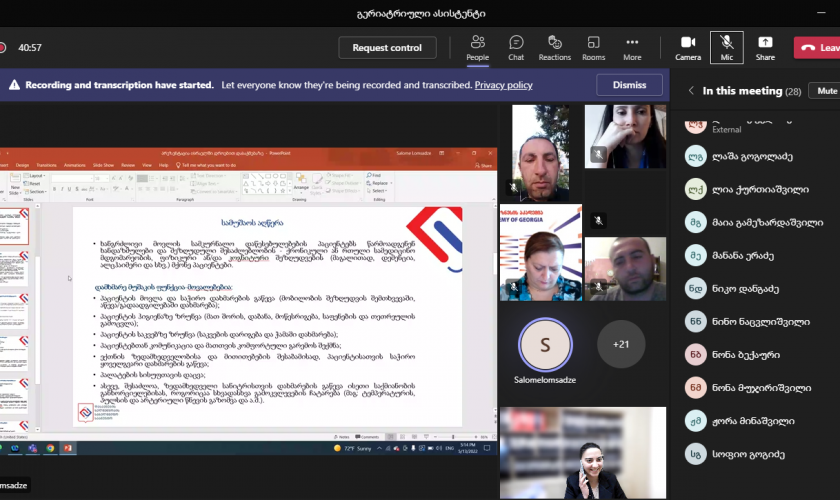
Task: Dismiss the recording notification banner
Action: tap(629, 86)
